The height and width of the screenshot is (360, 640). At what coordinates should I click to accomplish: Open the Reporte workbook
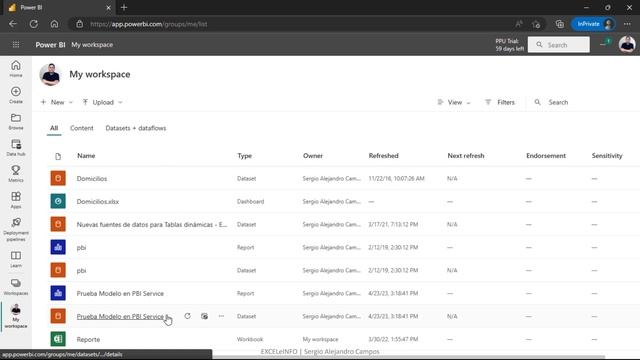pos(88,339)
